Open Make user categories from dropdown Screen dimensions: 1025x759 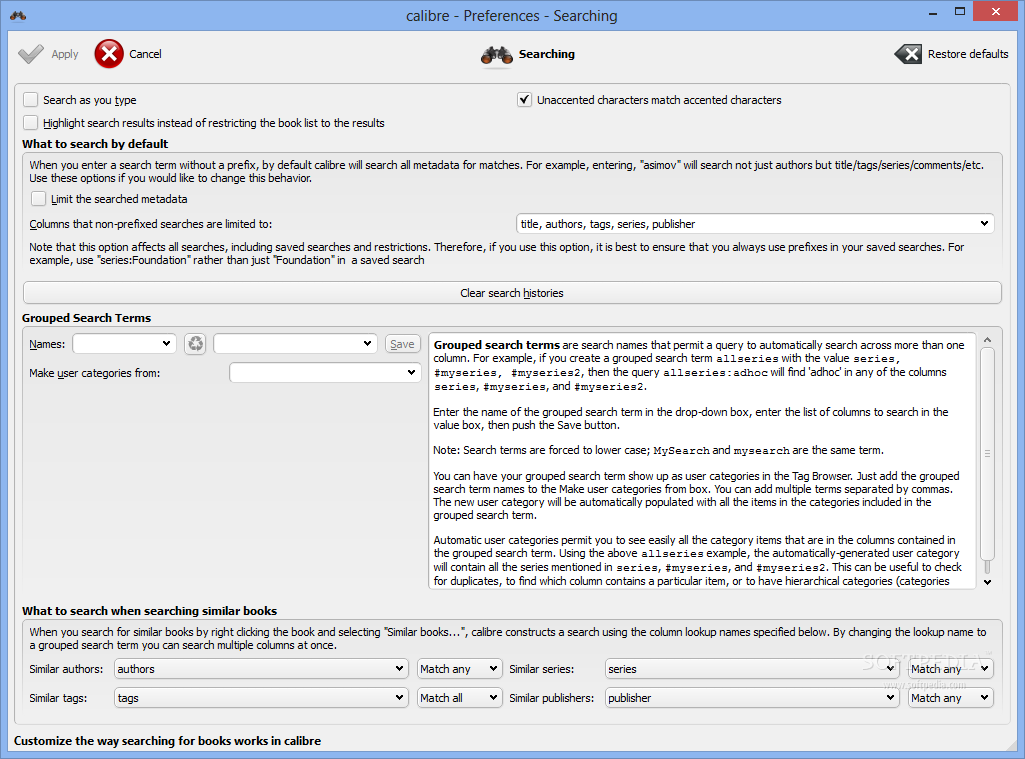pyautogui.click(x=325, y=373)
